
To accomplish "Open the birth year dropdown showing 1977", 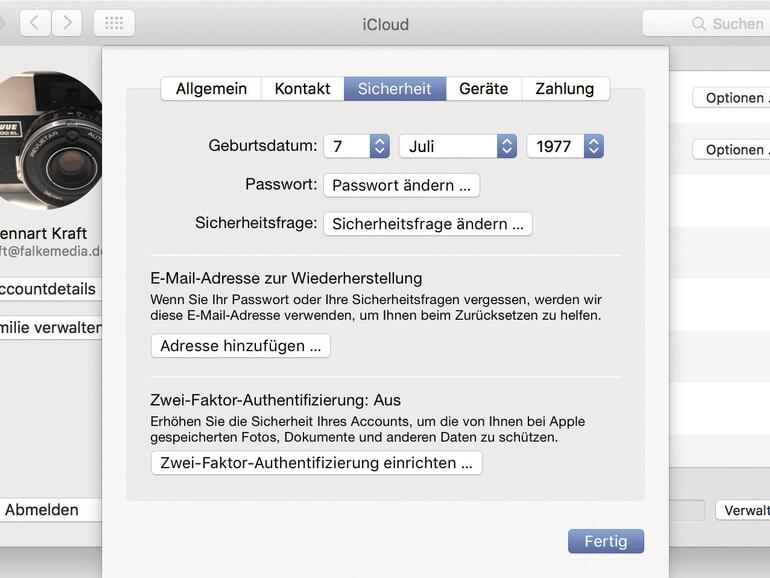I will coord(565,146).
